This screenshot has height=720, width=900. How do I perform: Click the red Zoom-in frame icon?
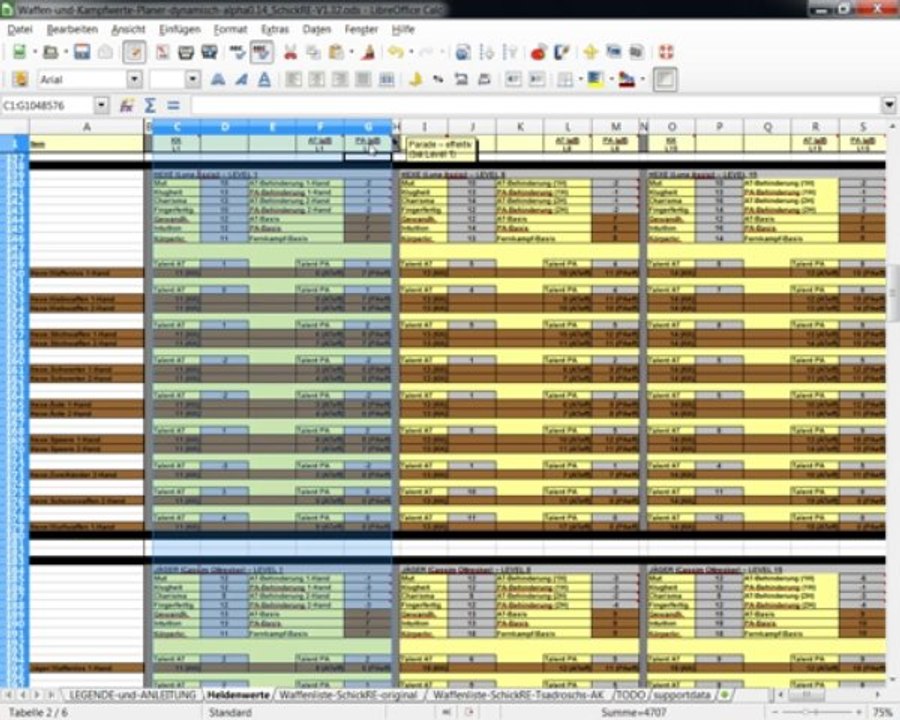click(x=666, y=52)
